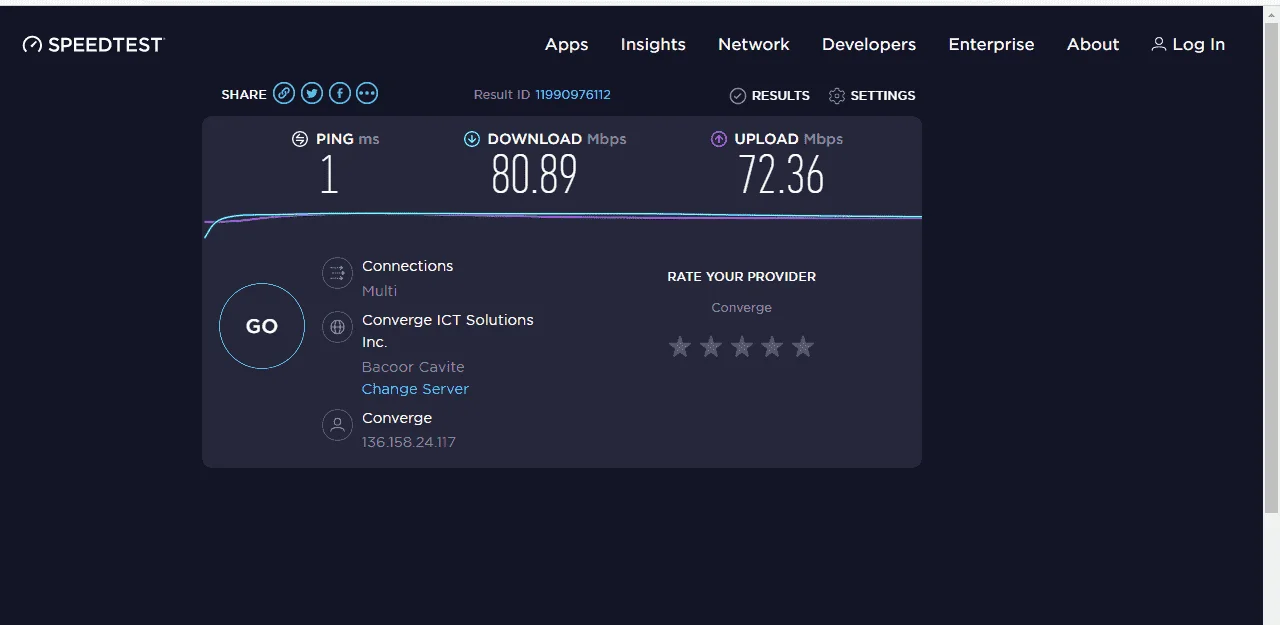Open Result ID 11990976112 link

[572, 95]
